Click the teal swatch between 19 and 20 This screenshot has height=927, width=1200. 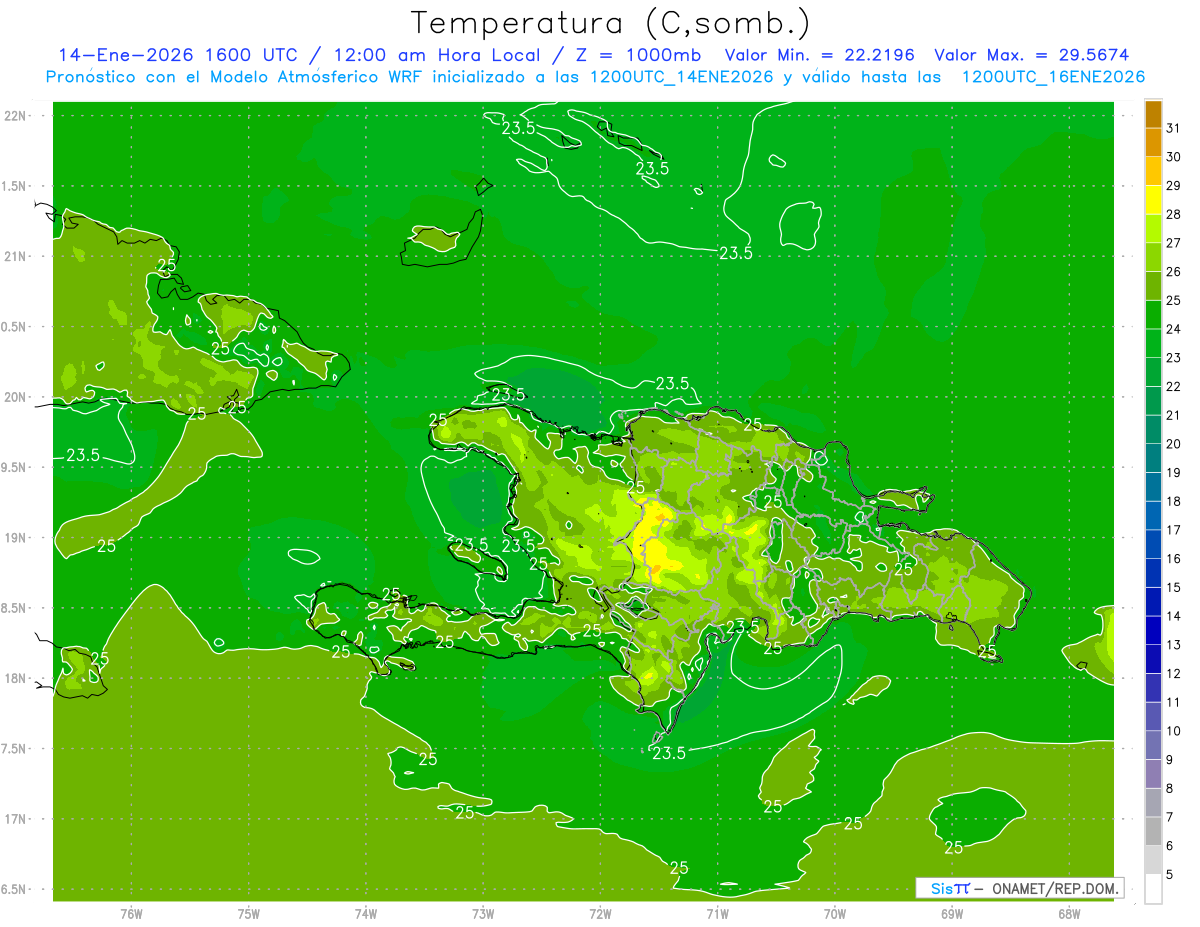point(1153,458)
